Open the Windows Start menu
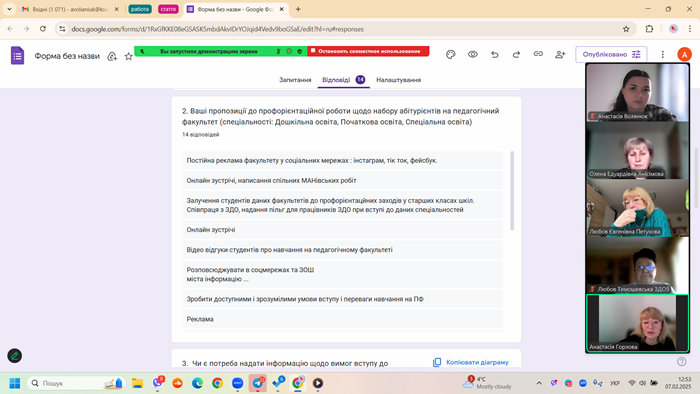 click(15, 383)
